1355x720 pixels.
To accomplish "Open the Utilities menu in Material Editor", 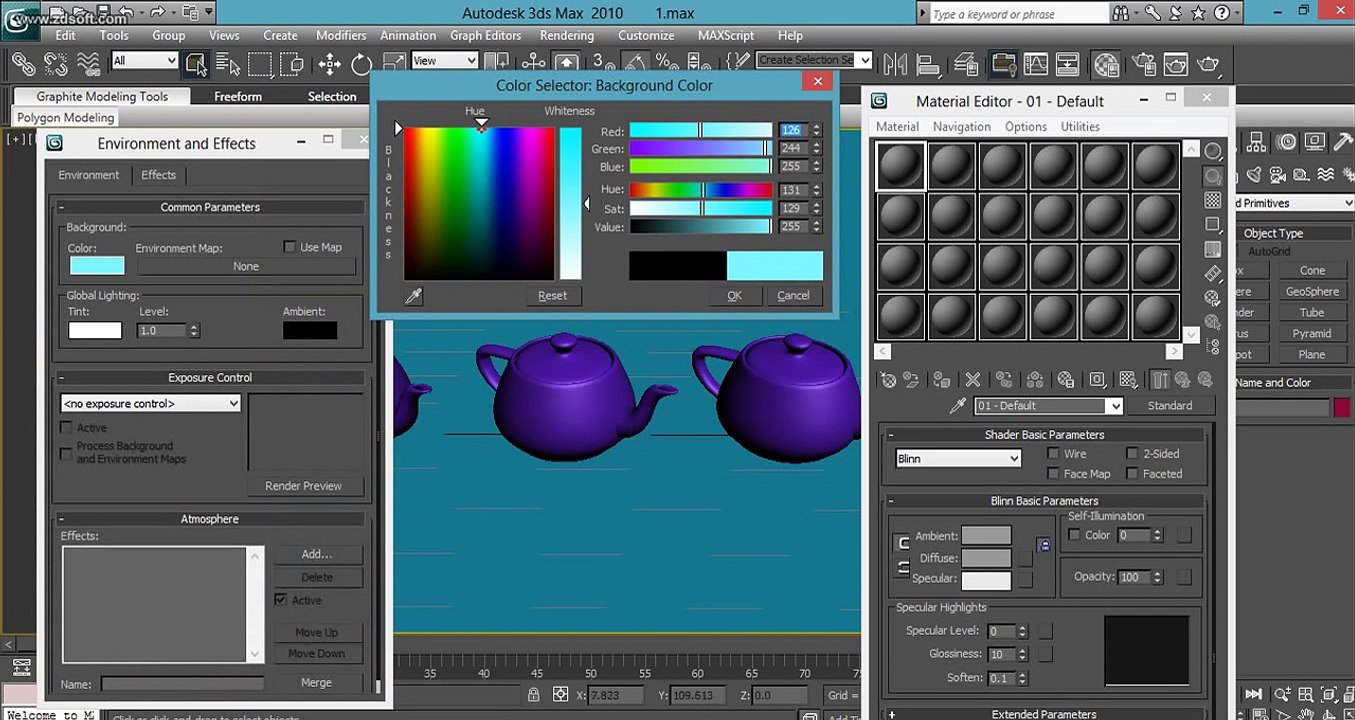I will [1080, 127].
